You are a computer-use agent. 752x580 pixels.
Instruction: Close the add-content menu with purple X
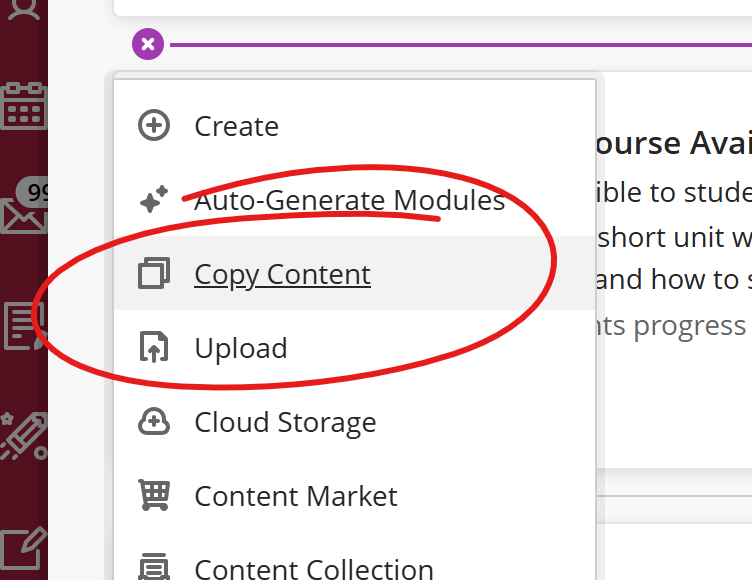pyautogui.click(x=148, y=44)
